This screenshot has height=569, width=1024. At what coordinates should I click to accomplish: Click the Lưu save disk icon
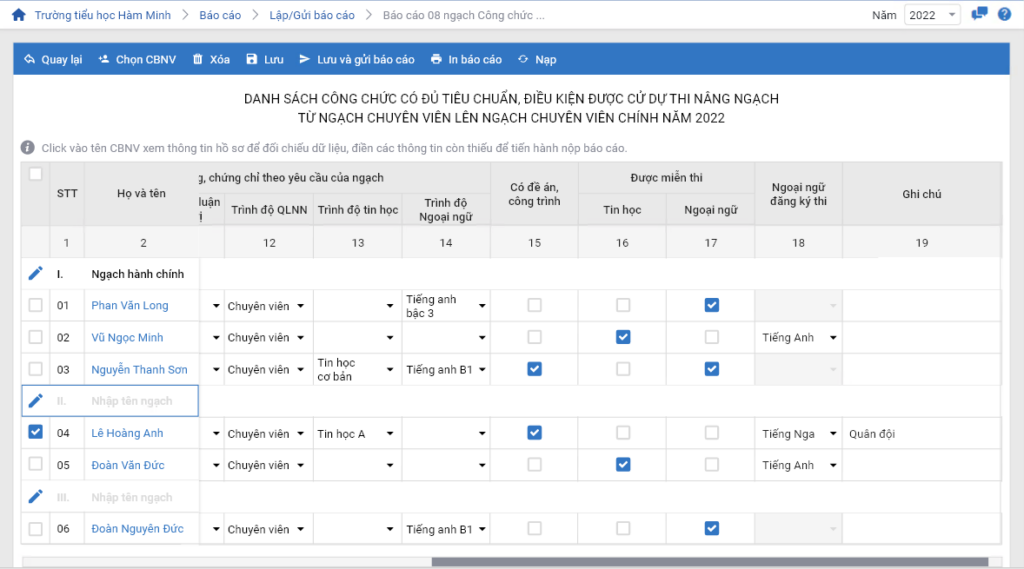(252, 59)
